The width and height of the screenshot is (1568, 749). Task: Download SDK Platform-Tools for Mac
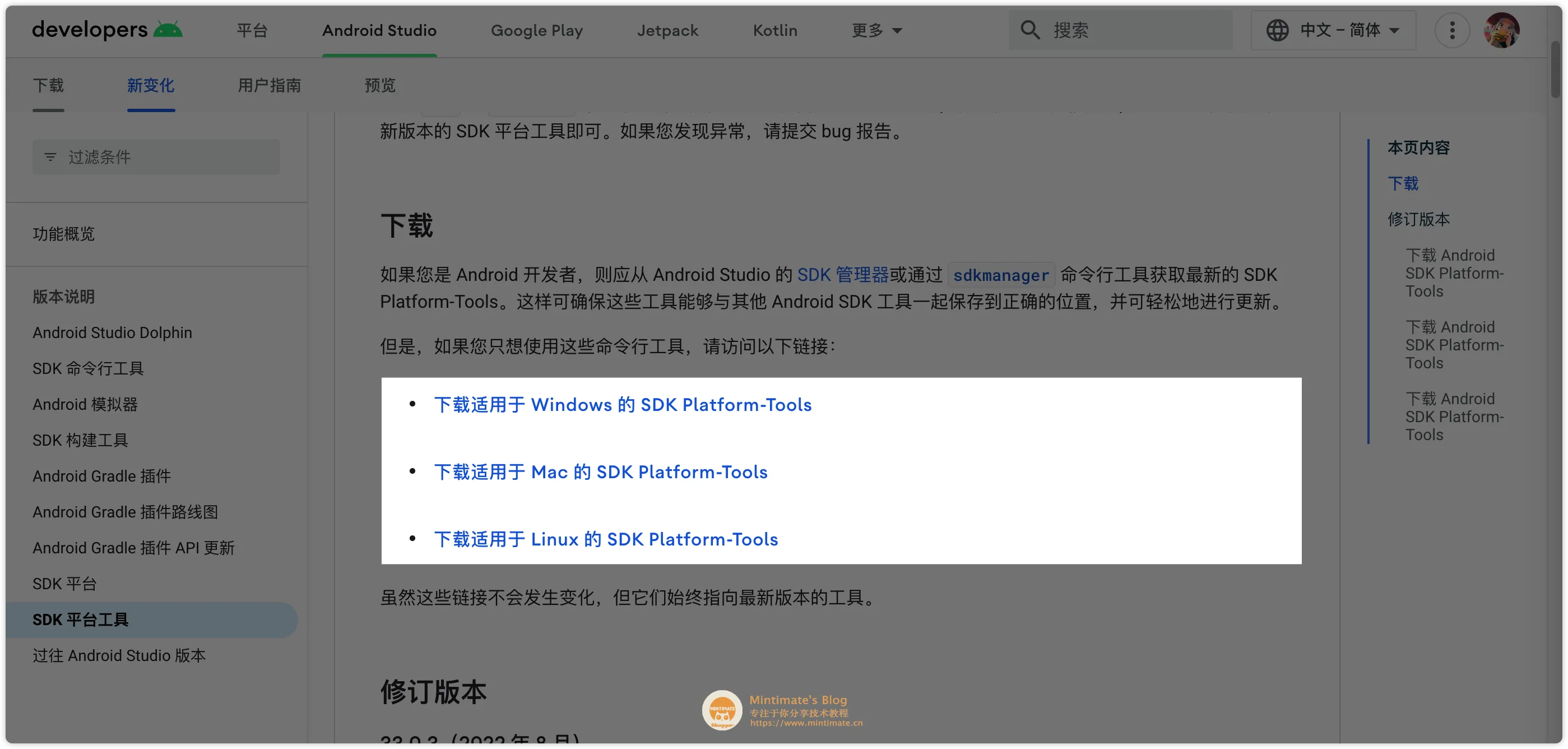(601, 472)
